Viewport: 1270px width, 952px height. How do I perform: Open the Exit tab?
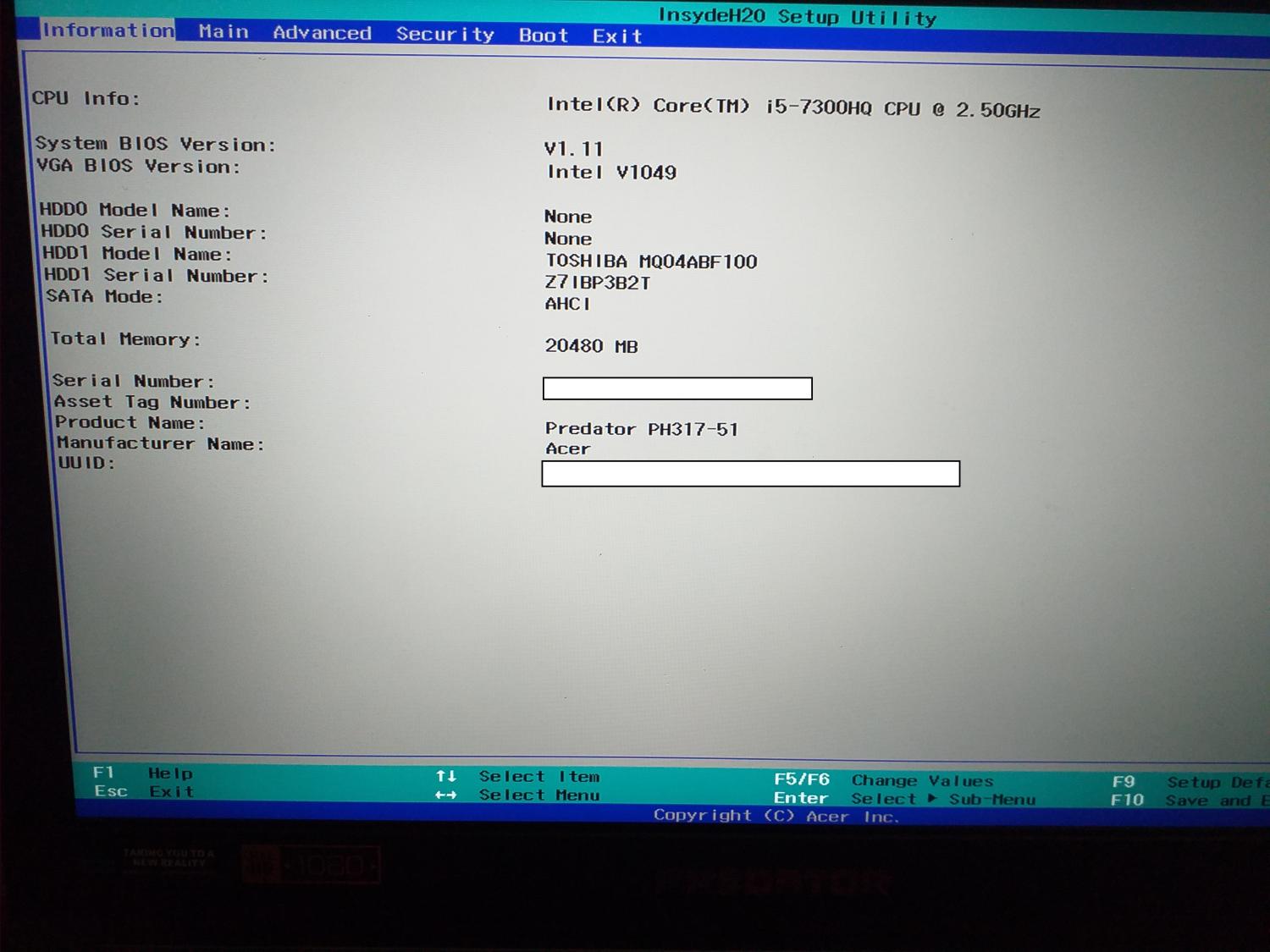[617, 36]
